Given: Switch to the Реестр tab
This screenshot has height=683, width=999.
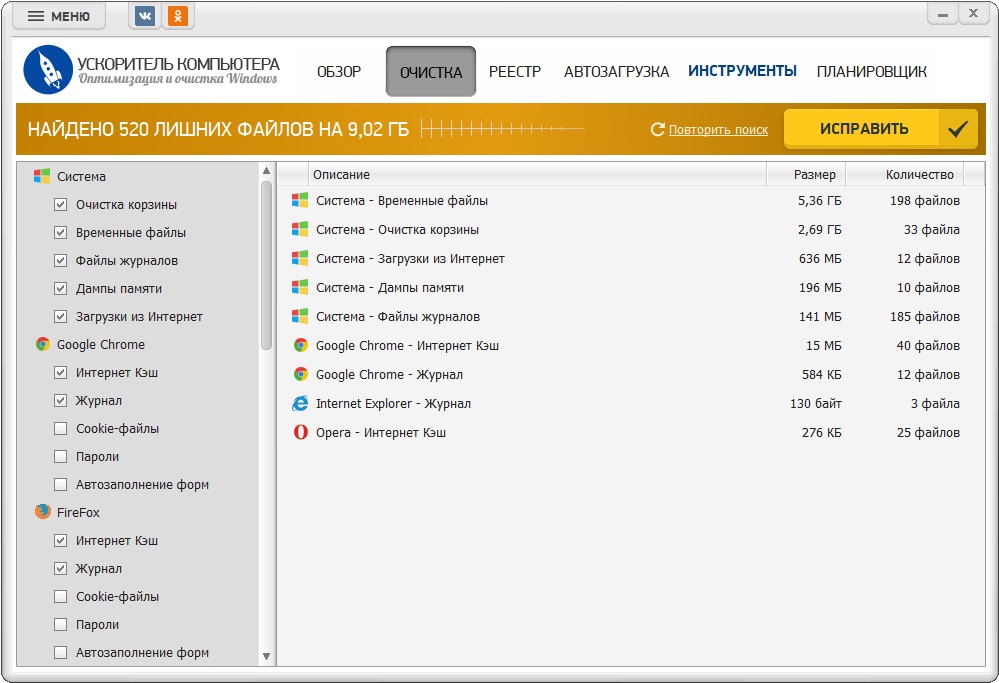Looking at the screenshot, I should click(515, 72).
